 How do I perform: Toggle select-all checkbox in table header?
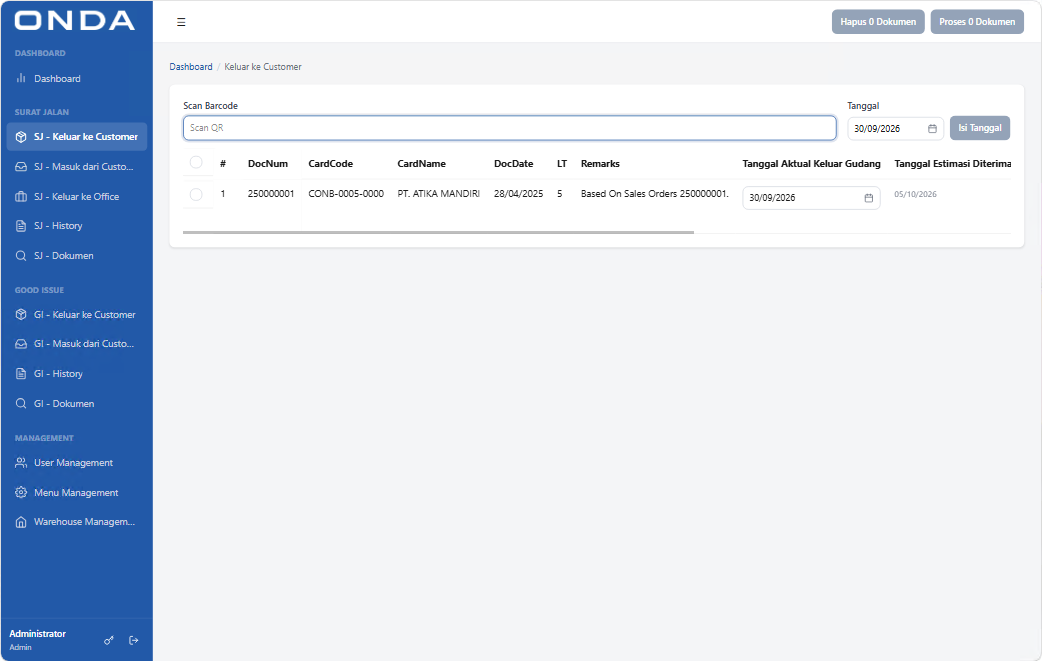point(196,162)
